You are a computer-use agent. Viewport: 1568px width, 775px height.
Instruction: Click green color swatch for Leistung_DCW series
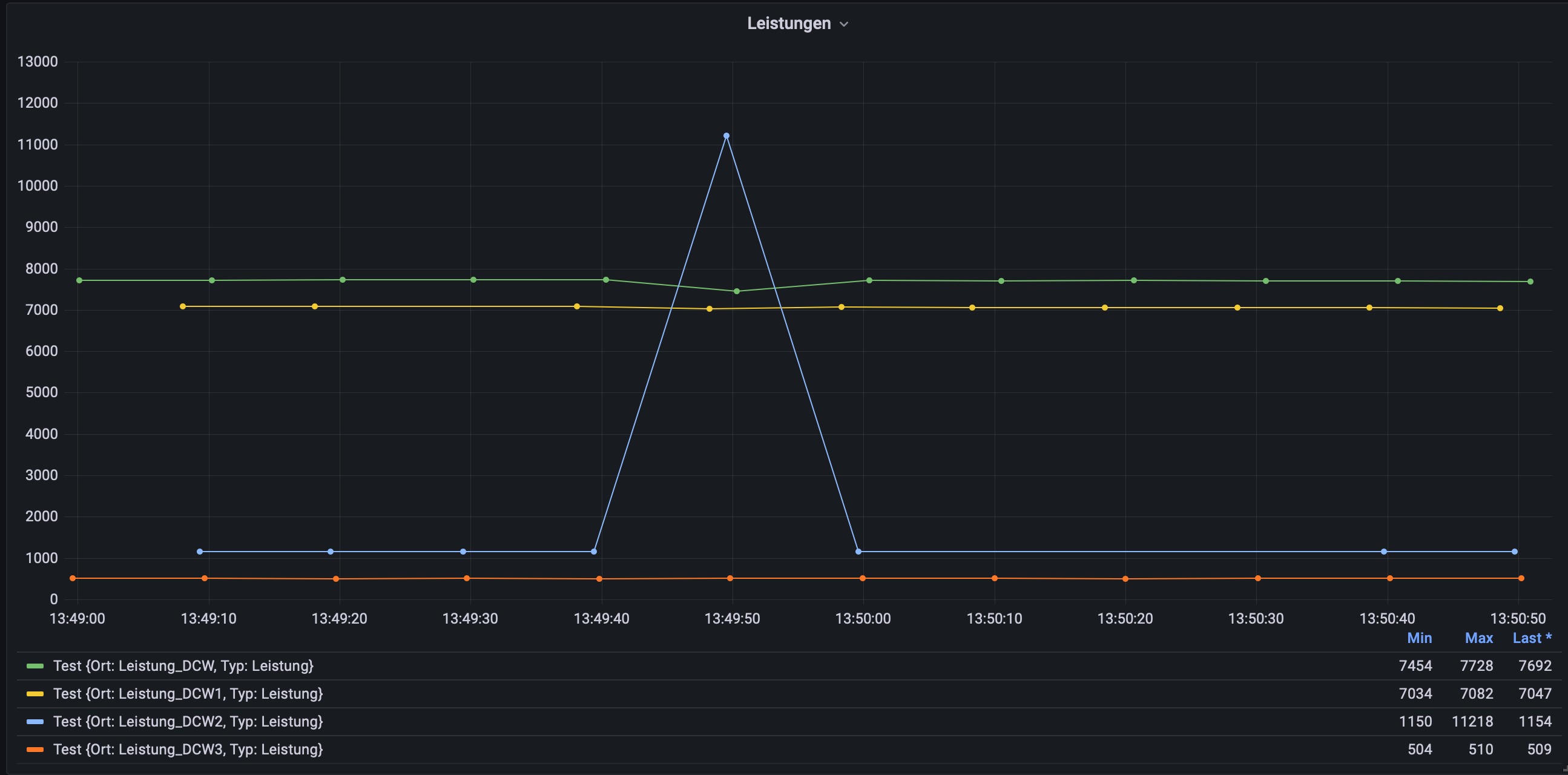coord(35,666)
